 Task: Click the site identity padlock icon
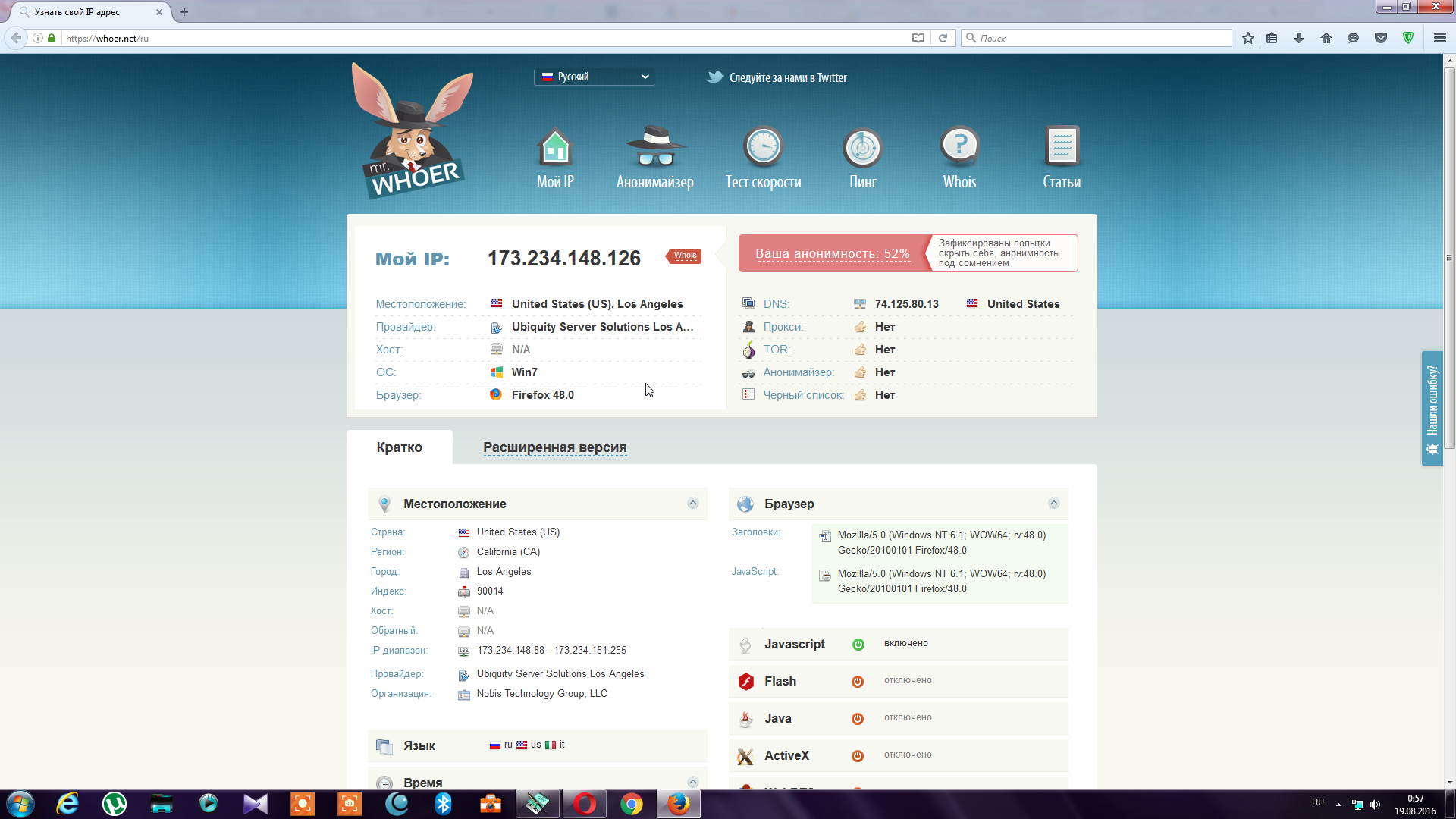pyautogui.click(x=52, y=38)
